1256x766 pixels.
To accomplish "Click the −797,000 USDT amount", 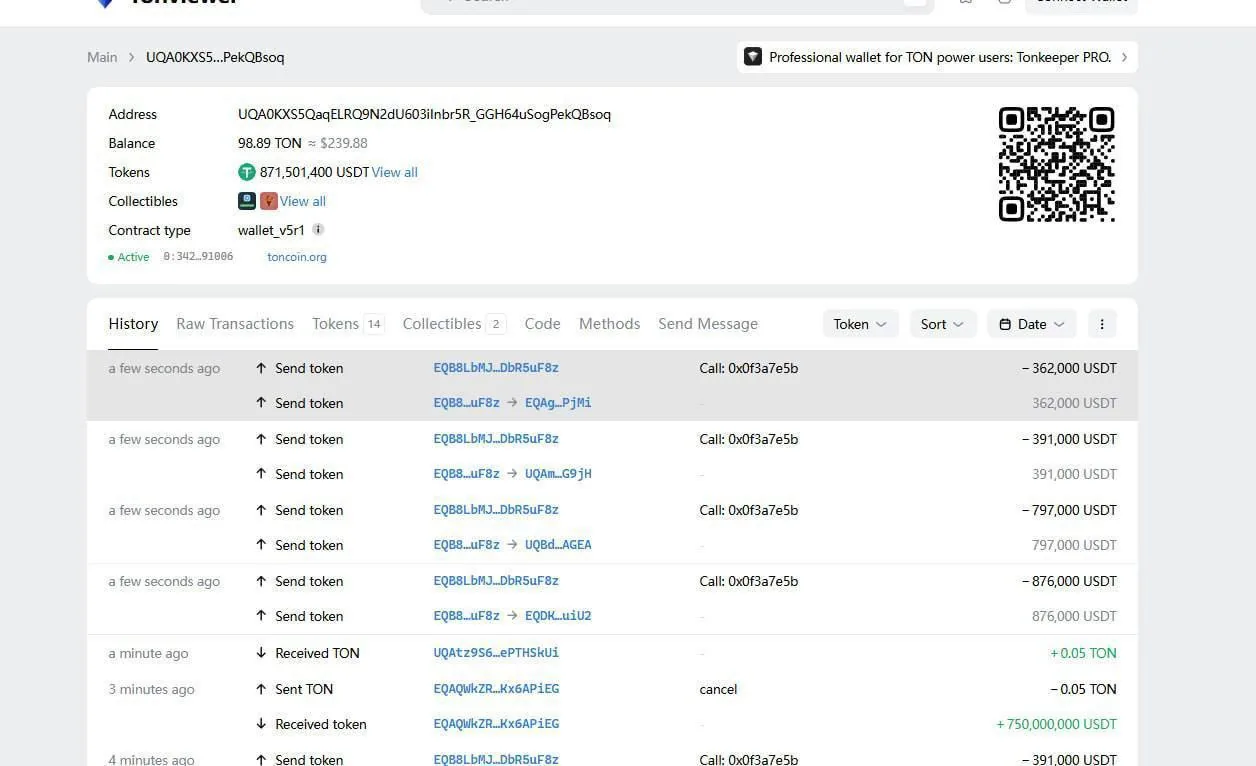I will [x=1069, y=510].
